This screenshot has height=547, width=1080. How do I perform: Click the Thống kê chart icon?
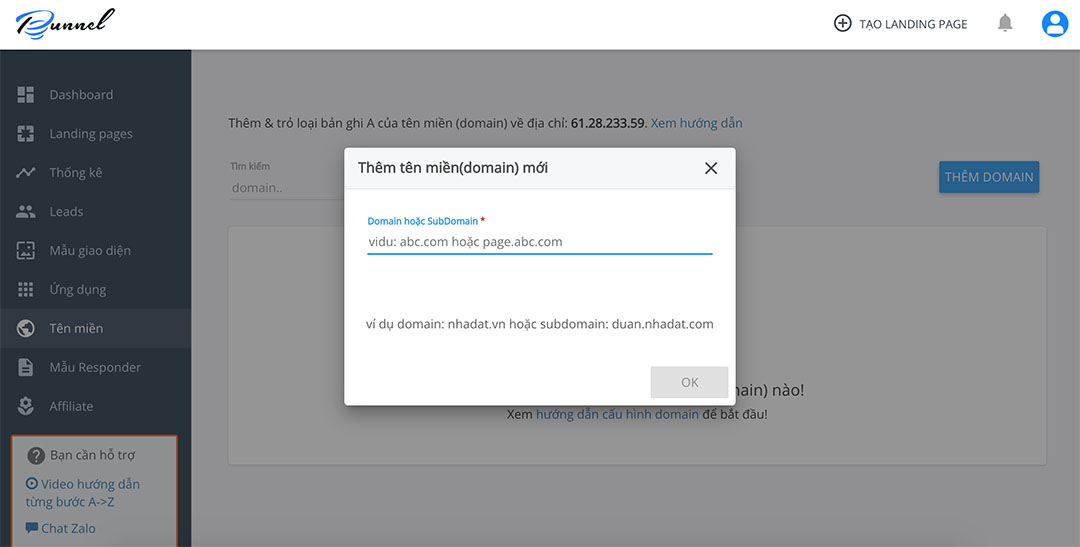26,173
